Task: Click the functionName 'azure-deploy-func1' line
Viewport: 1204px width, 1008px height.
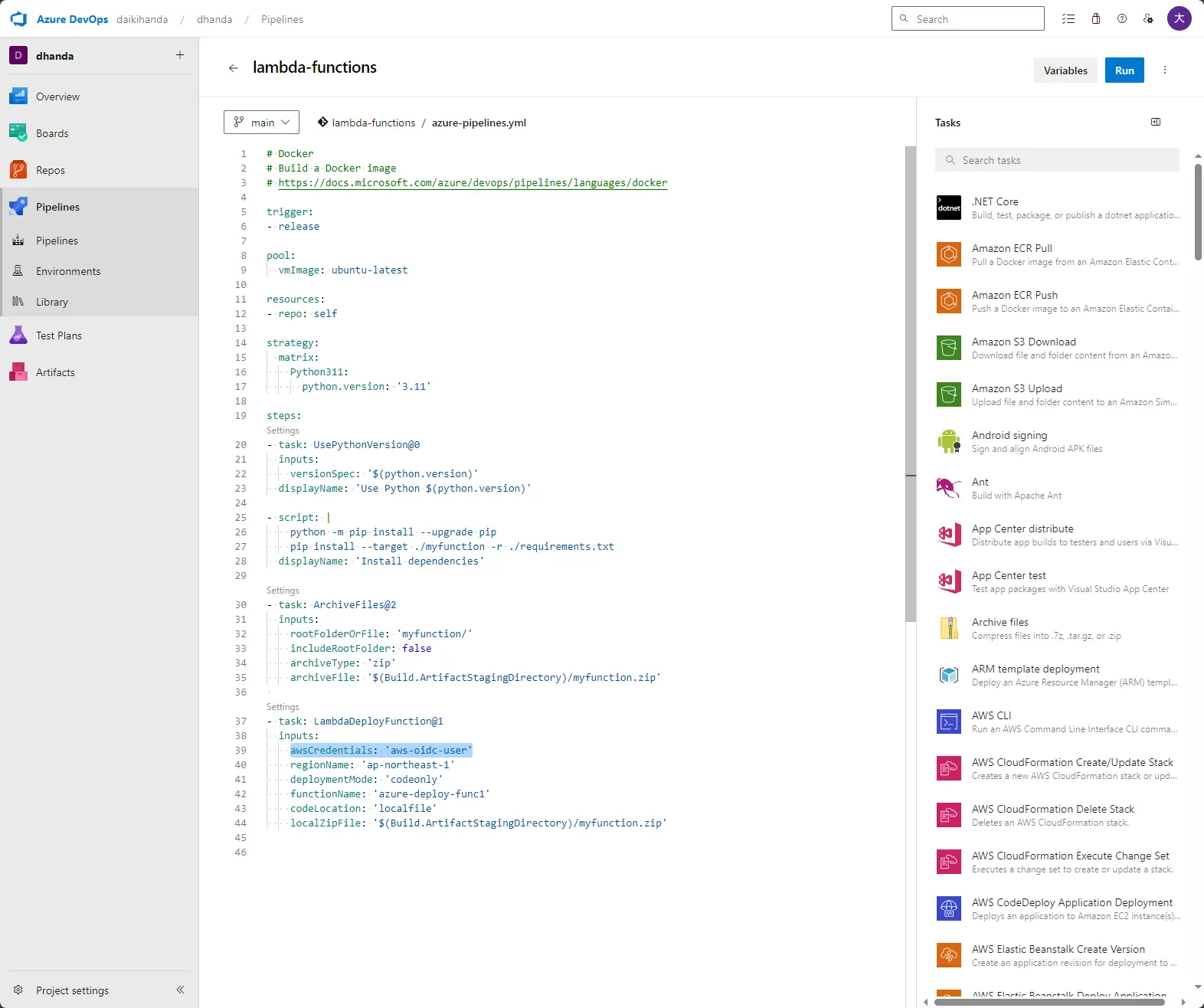Action: pyautogui.click(x=390, y=794)
